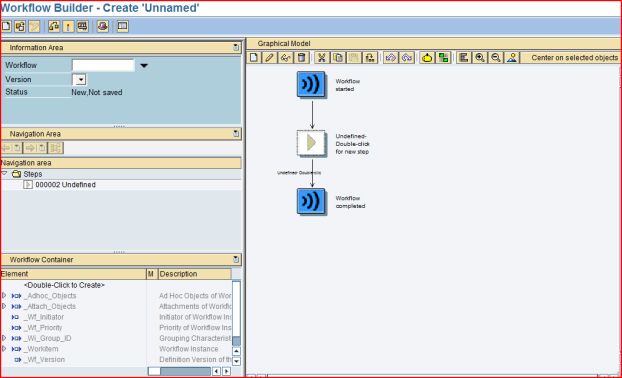Click the red hat basic data icon
The image size is (622, 378).
point(103,27)
